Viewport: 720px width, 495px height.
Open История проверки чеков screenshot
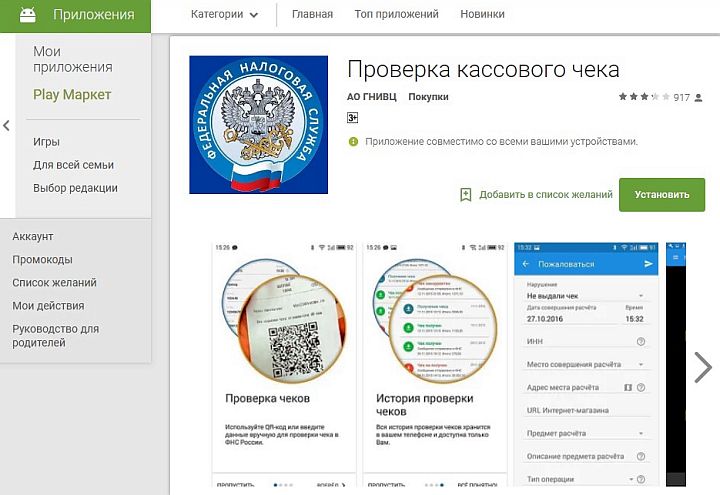[x=435, y=364]
